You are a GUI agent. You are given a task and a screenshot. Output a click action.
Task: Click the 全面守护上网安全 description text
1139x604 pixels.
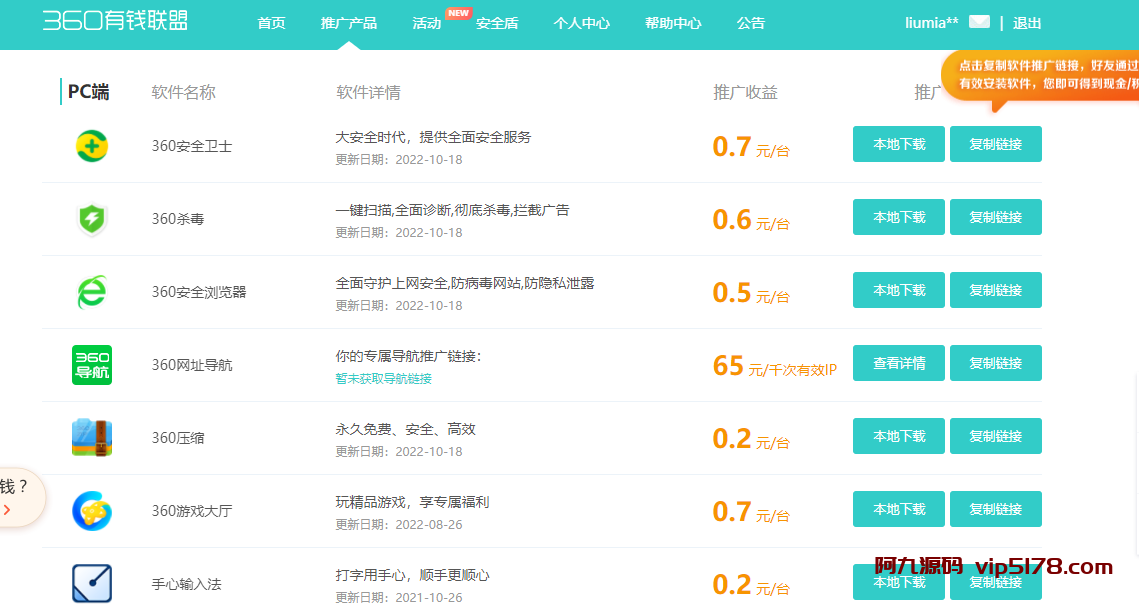[464, 283]
